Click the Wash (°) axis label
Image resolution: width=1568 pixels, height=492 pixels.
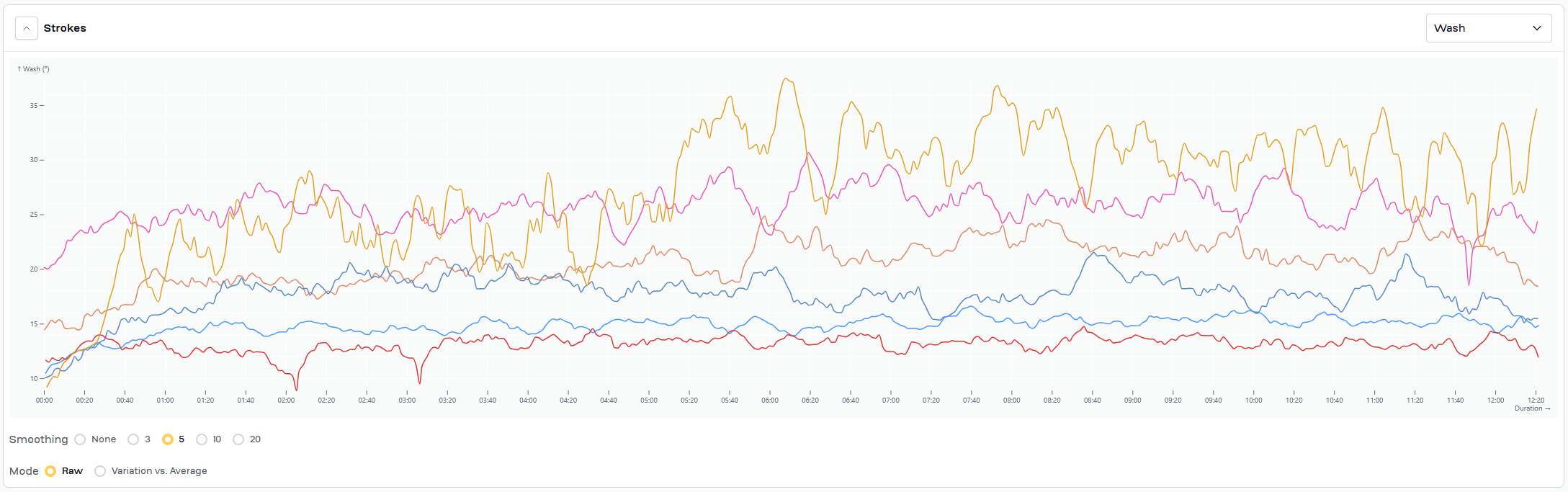pos(34,69)
